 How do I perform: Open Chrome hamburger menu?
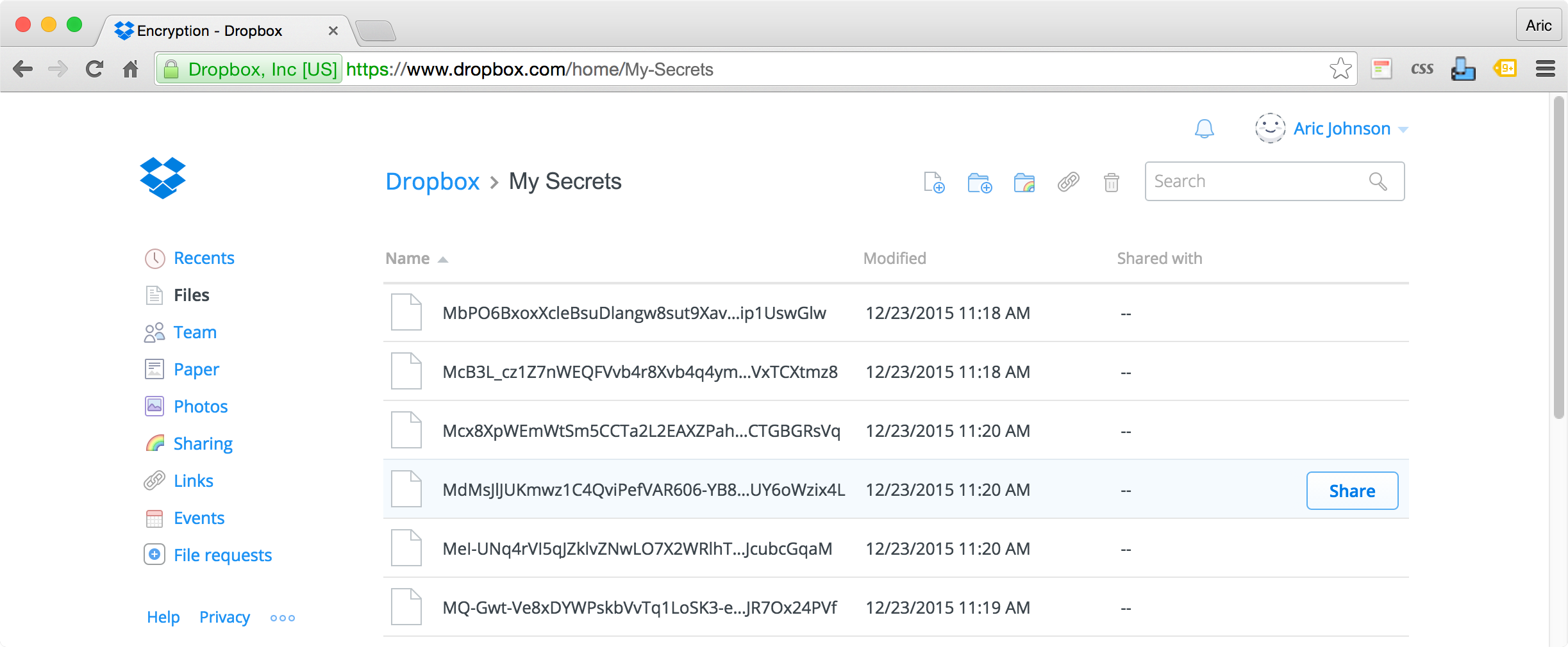pos(1545,69)
